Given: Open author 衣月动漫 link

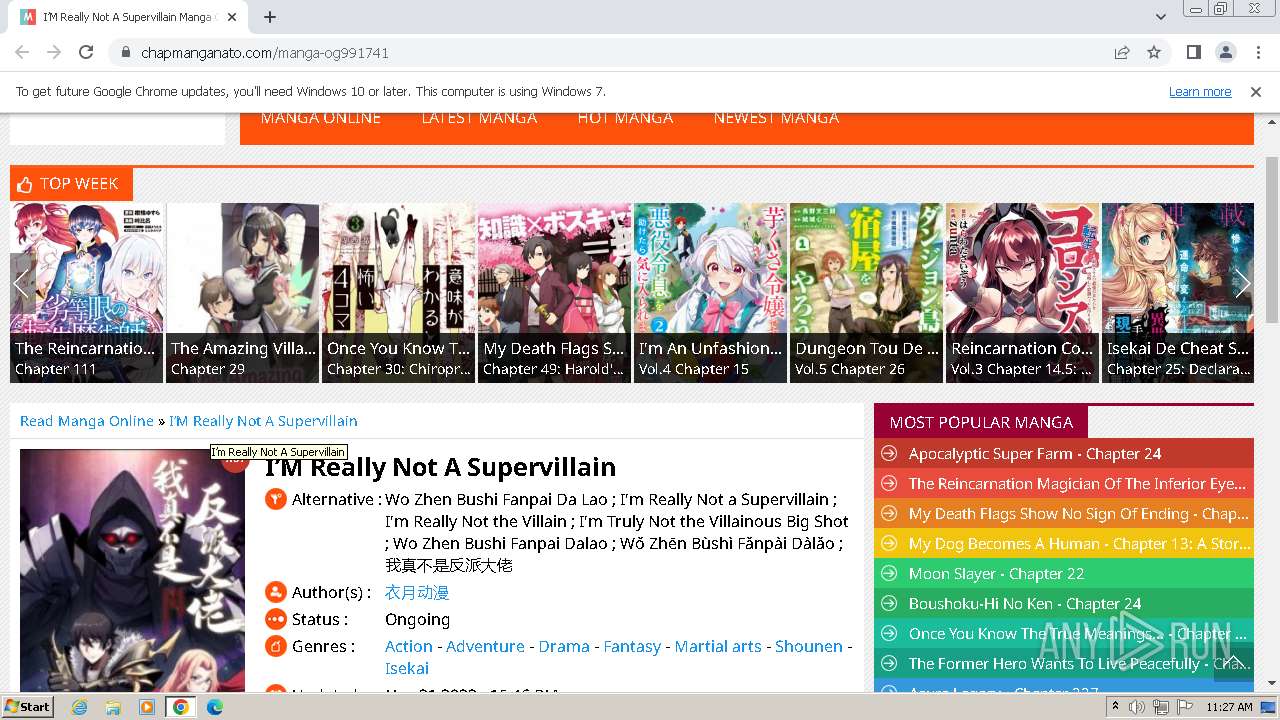Looking at the screenshot, I should (417, 593).
